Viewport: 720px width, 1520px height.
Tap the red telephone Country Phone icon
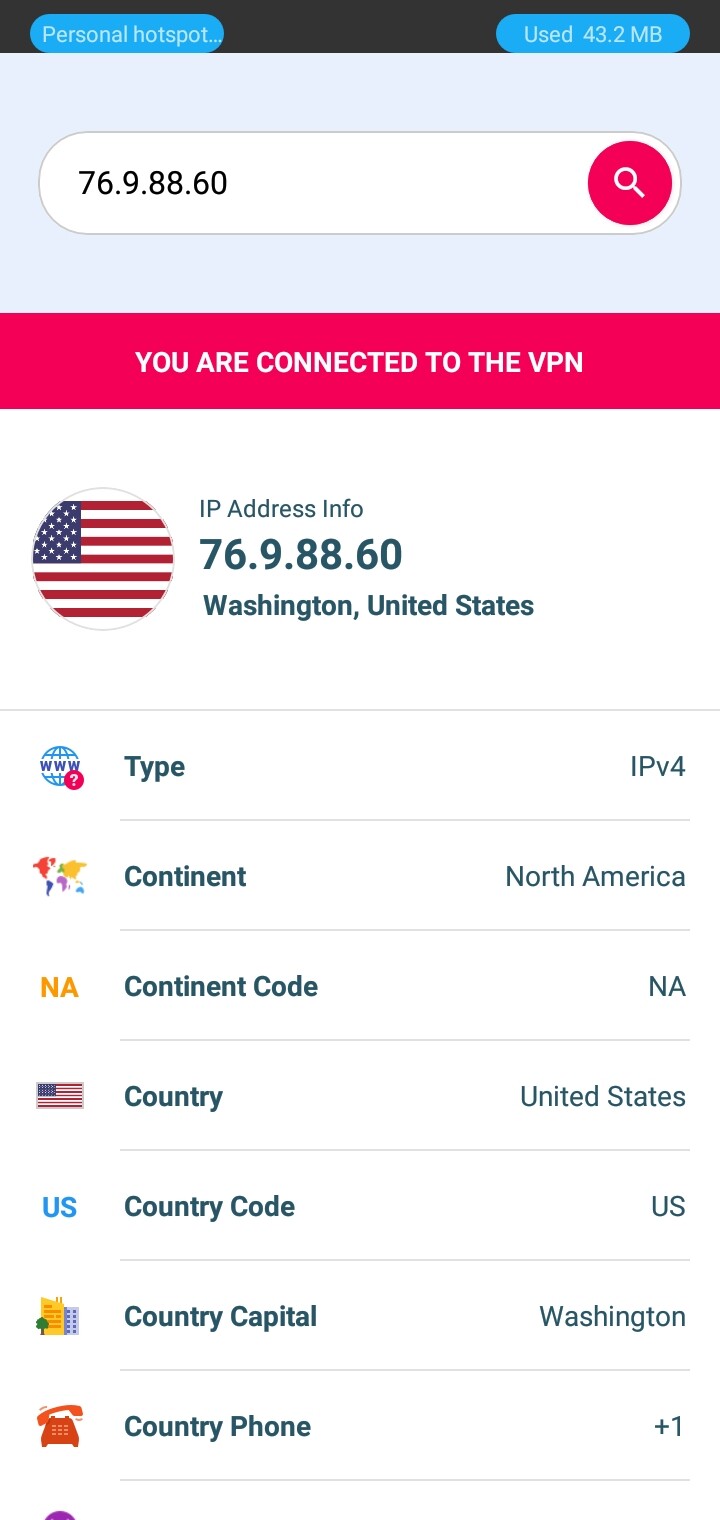59,1426
